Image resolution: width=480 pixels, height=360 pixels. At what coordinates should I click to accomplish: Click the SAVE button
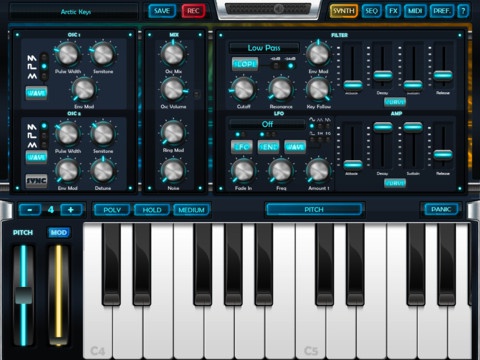162,11
